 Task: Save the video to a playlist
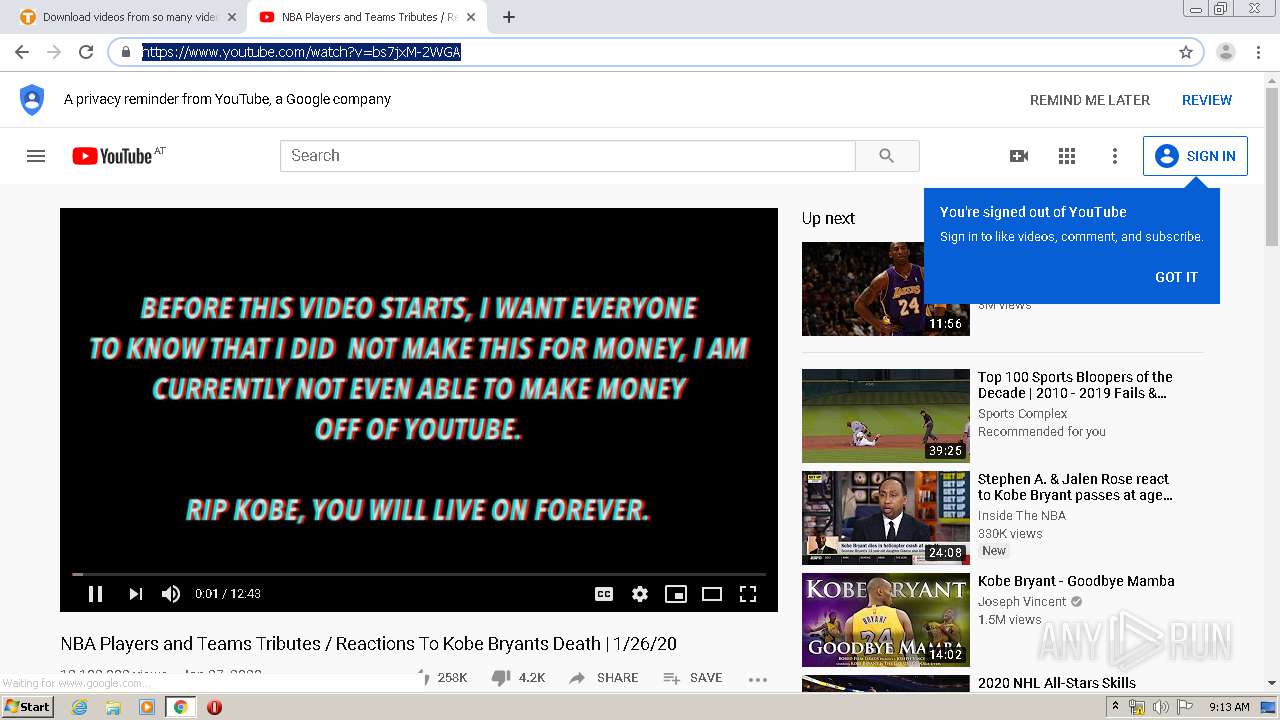tap(693, 678)
